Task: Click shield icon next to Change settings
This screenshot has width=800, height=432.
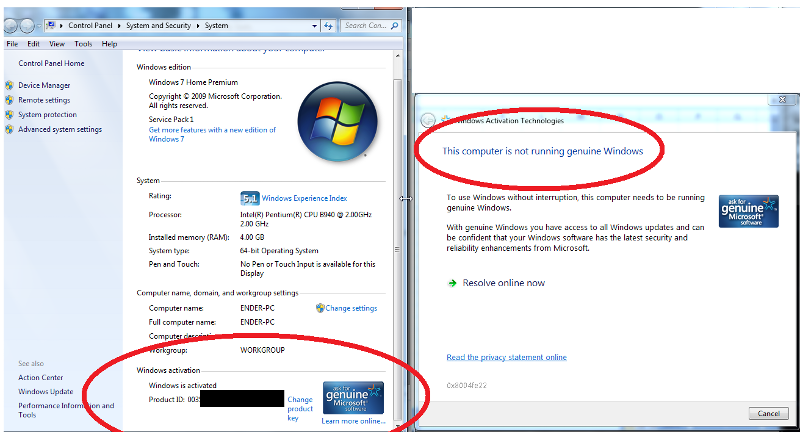Action: [320, 308]
